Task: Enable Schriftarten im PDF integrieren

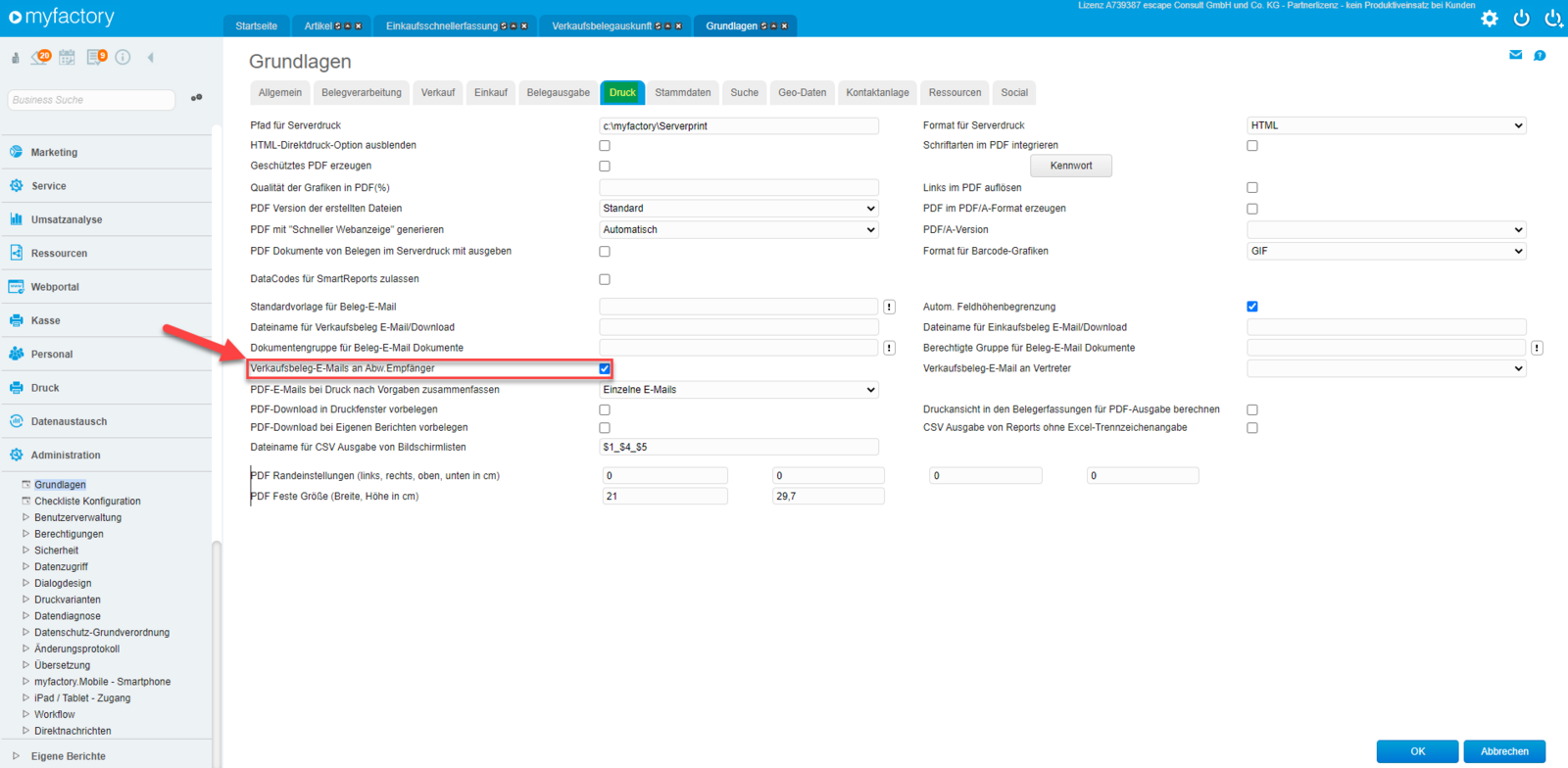Action: pos(1252,145)
